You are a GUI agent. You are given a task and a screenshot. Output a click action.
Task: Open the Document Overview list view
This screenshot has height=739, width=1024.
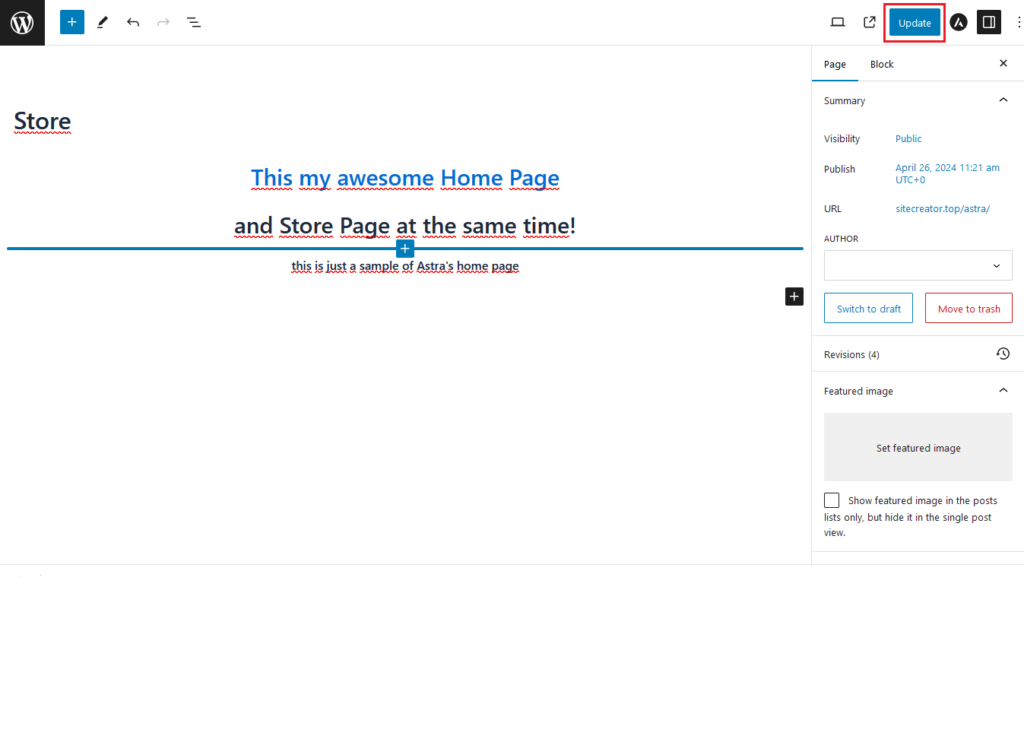tap(194, 22)
